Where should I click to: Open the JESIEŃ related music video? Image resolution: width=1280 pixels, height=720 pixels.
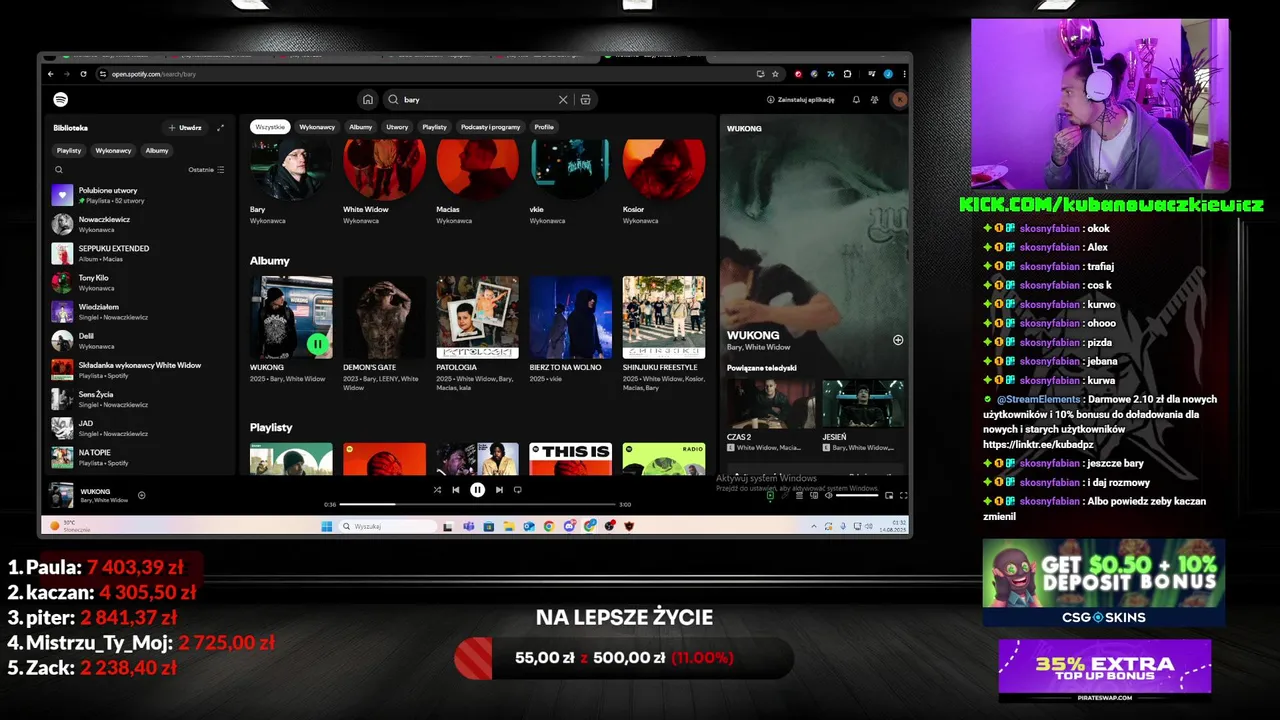point(863,415)
